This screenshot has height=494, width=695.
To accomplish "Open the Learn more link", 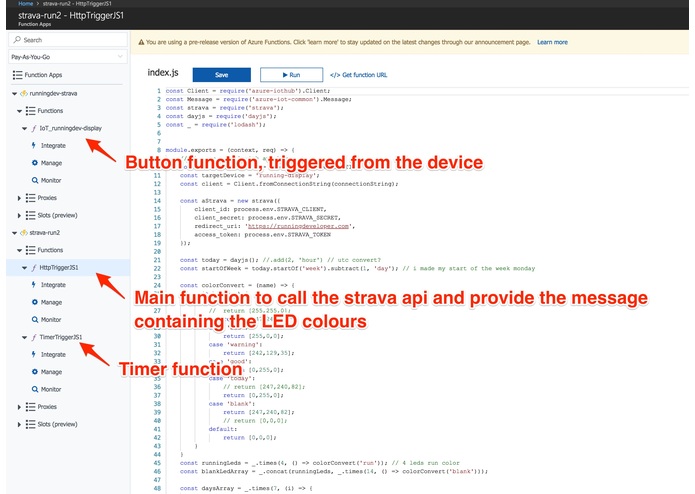I will point(552,42).
